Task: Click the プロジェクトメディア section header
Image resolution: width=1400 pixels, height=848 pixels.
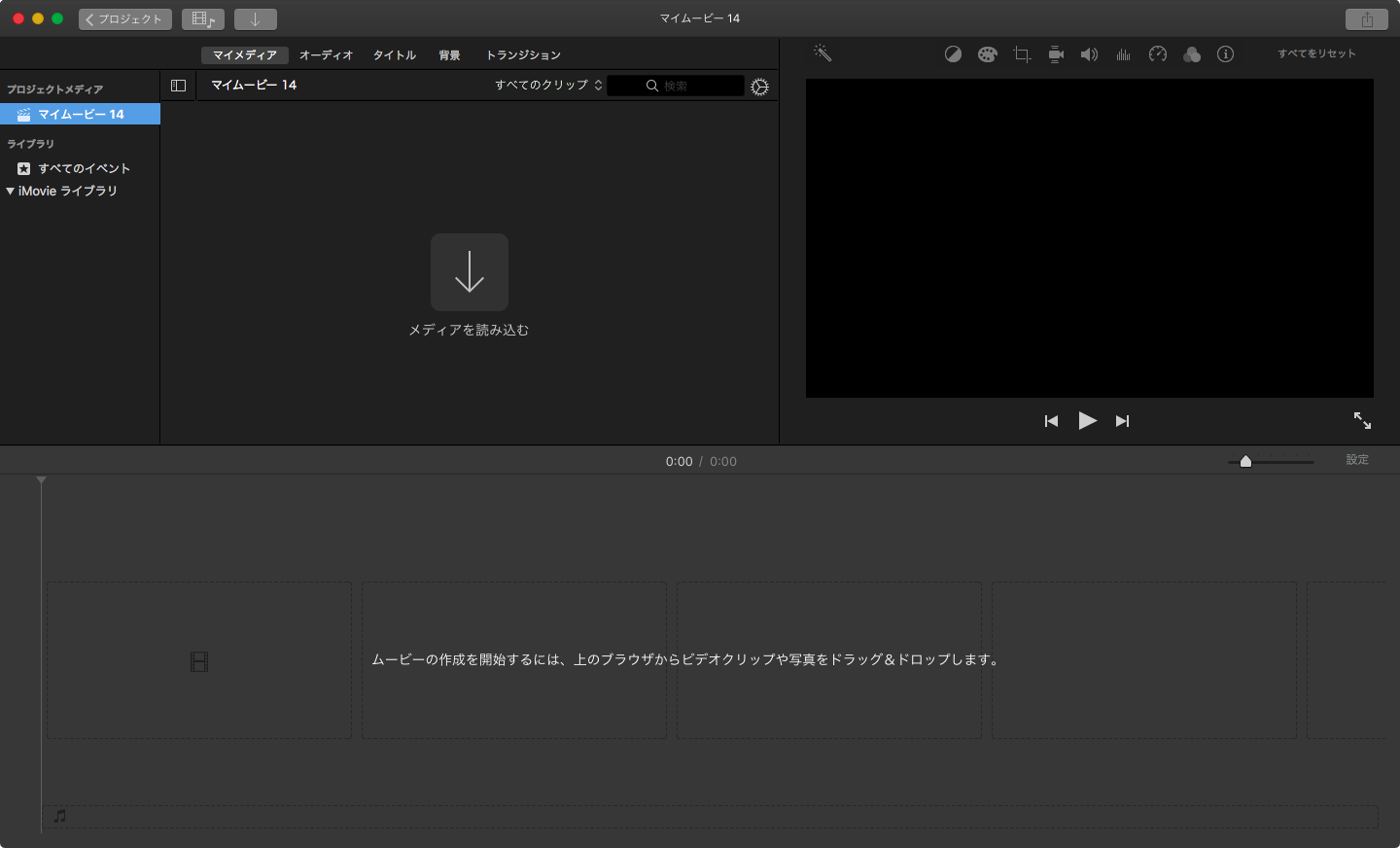Action: [54, 89]
